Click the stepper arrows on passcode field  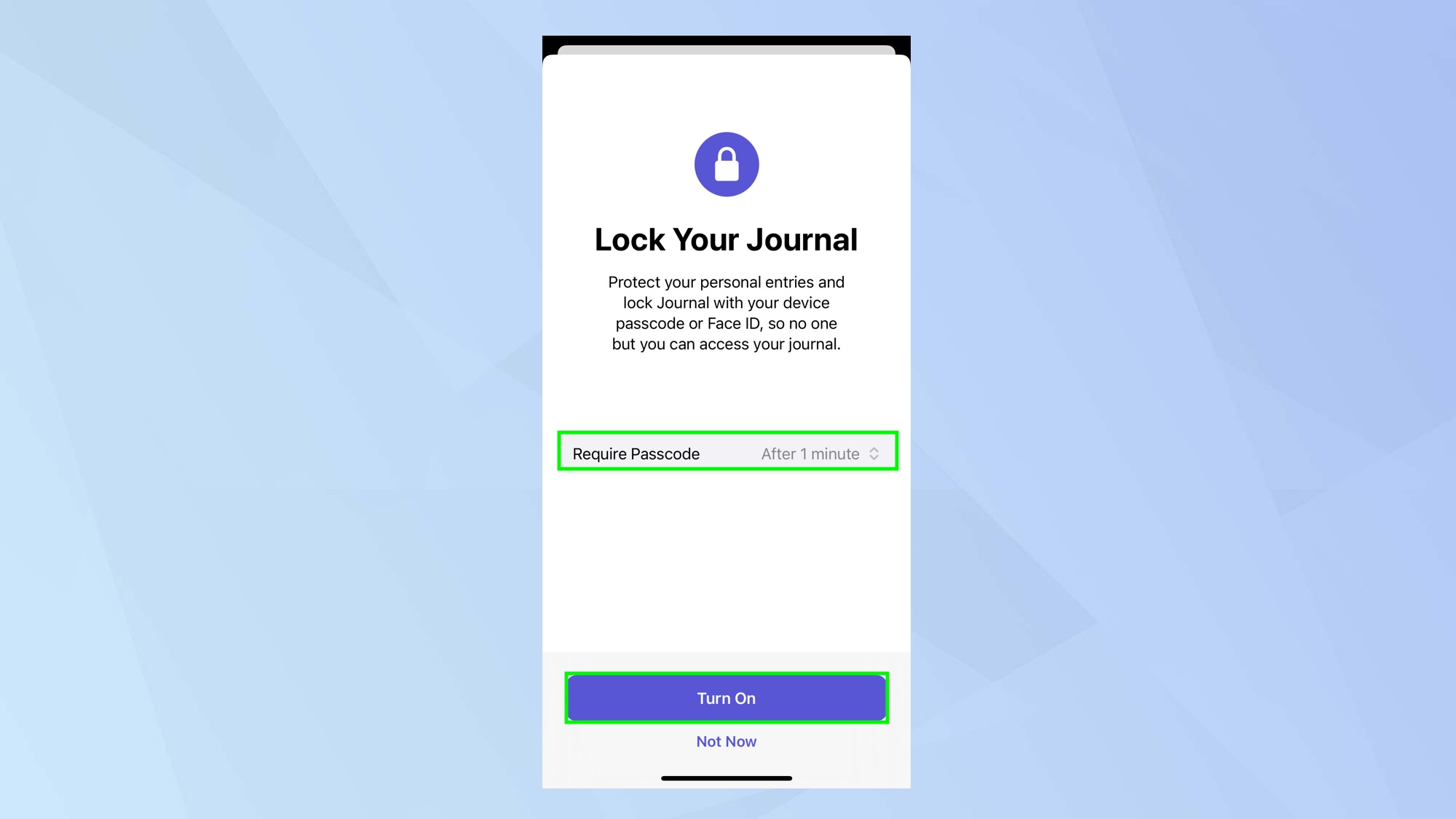click(876, 454)
